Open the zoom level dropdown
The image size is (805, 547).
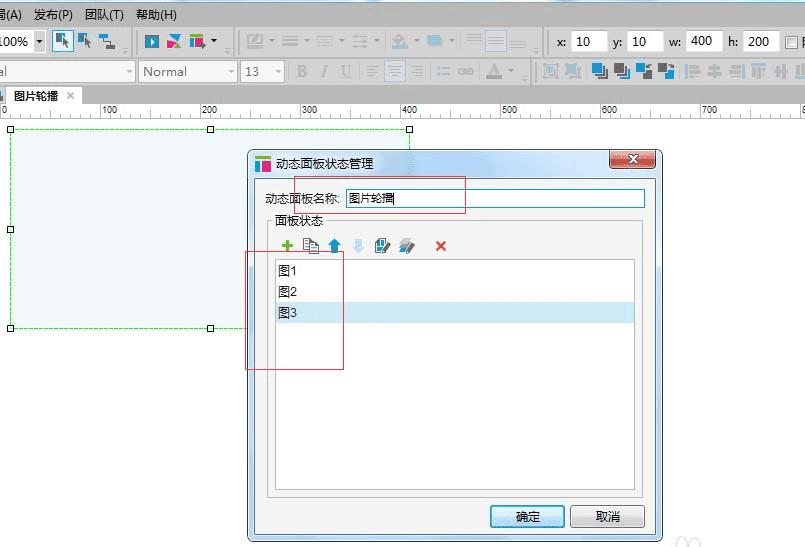[39, 41]
